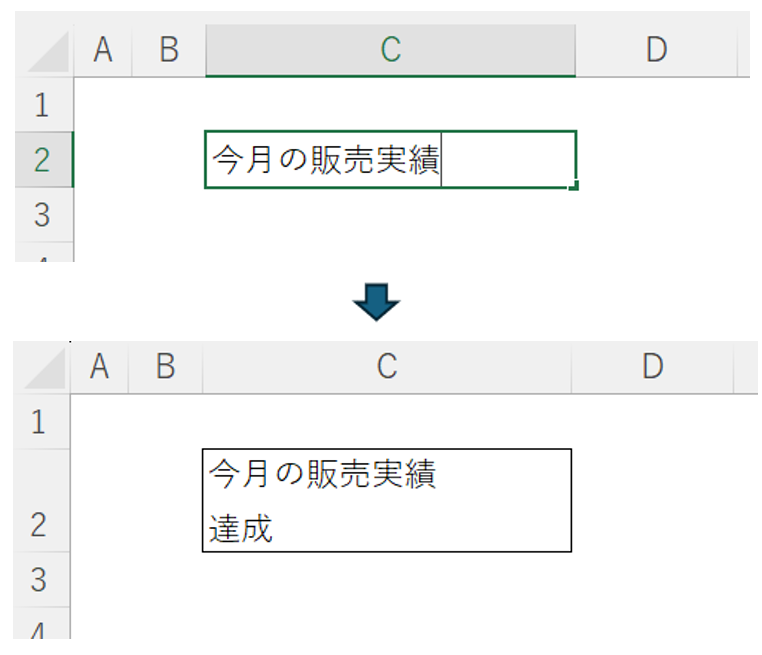Select the tall row 2 header in the lower sheet
The height and width of the screenshot is (655, 762).
tap(39, 502)
